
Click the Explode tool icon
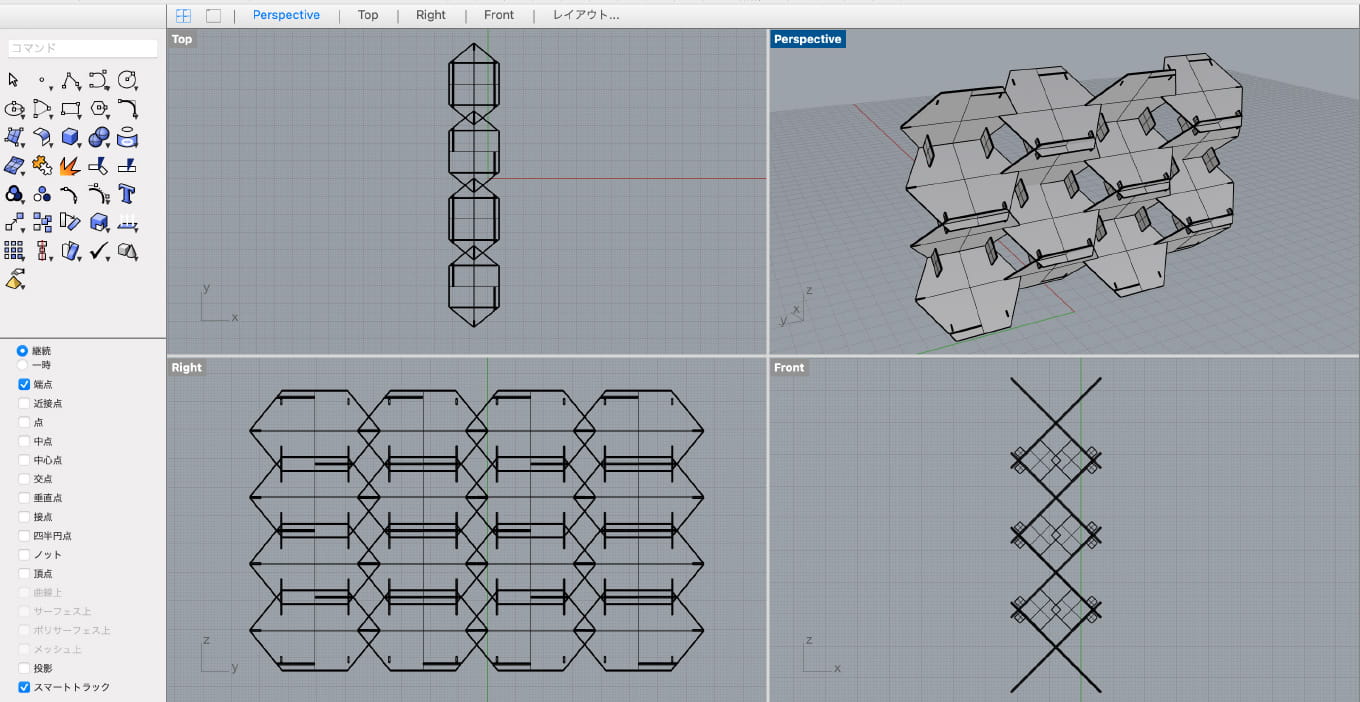coord(70,165)
